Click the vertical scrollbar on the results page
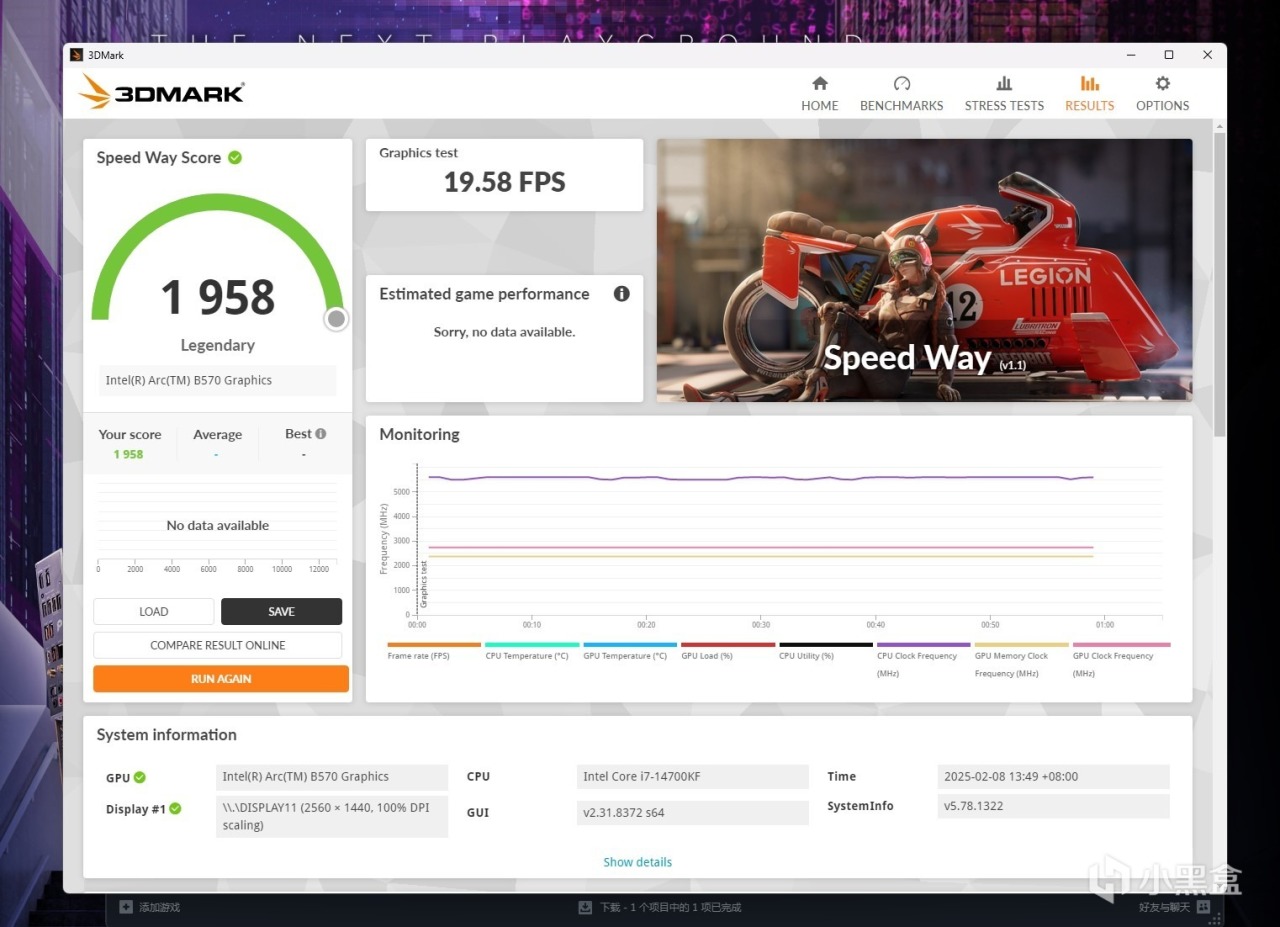1280x927 pixels. pos(1219,284)
